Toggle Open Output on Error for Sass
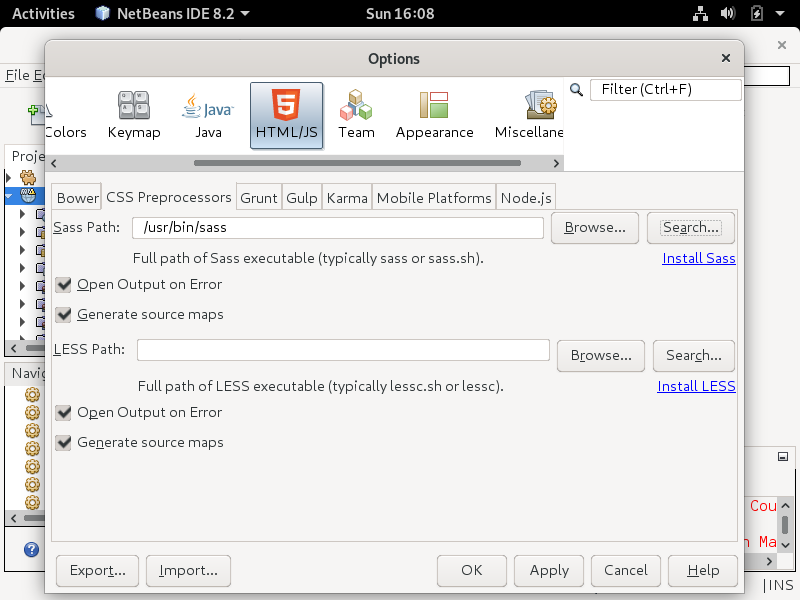This screenshot has height=600, width=800. (64, 285)
